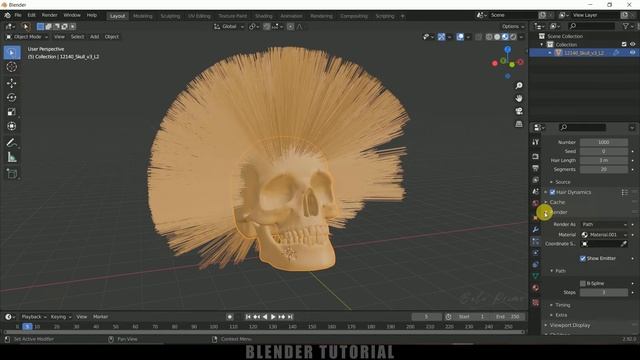
Task: Click the Hair Length value field
Action: coord(604,160)
